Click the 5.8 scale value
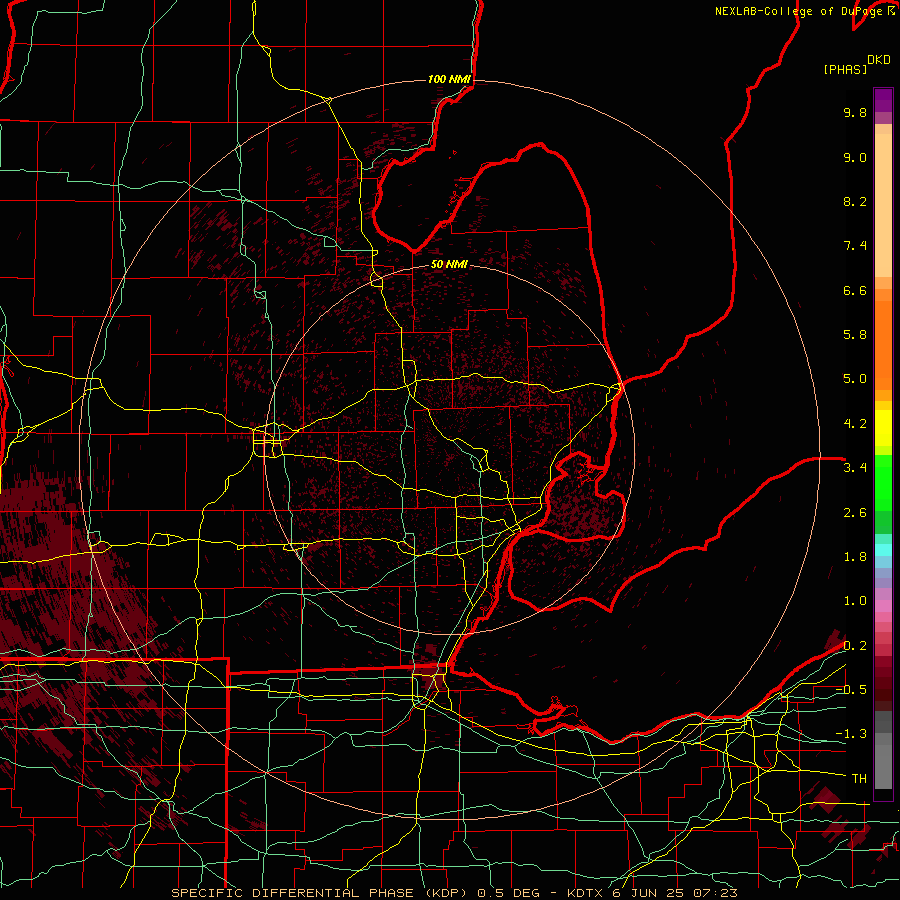The height and width of the screenshot is (900, 900). click(855, 335)
